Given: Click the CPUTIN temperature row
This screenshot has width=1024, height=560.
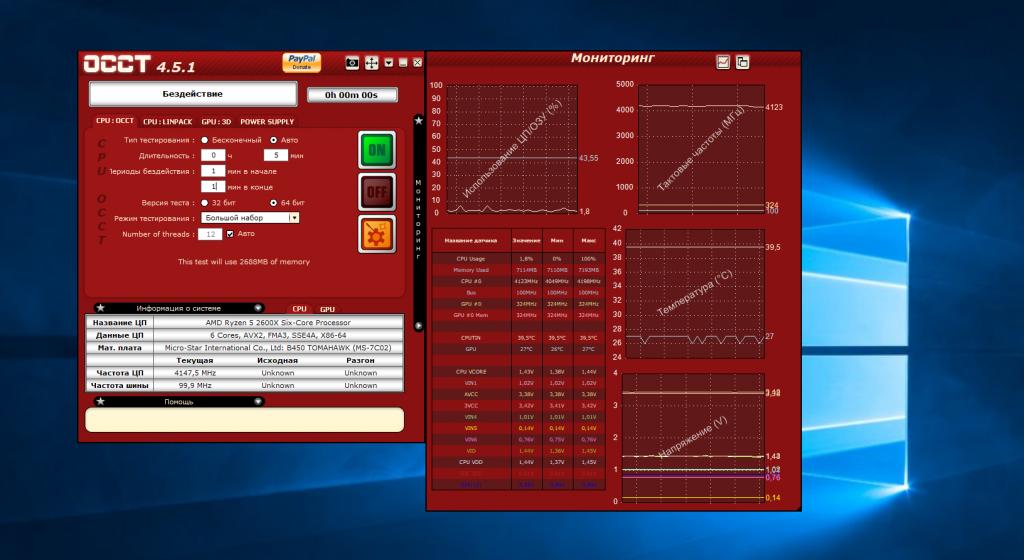Looking at the screenshot, I should (x=519, y=338).
